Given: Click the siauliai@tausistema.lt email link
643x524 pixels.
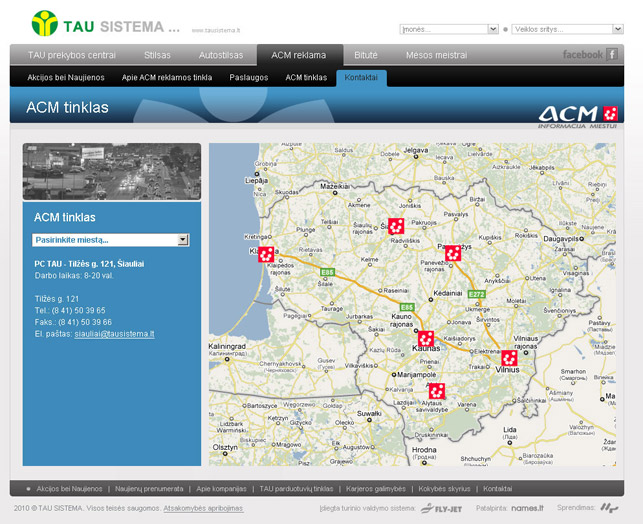Looking at the screenshot, I should coord(114,334).
